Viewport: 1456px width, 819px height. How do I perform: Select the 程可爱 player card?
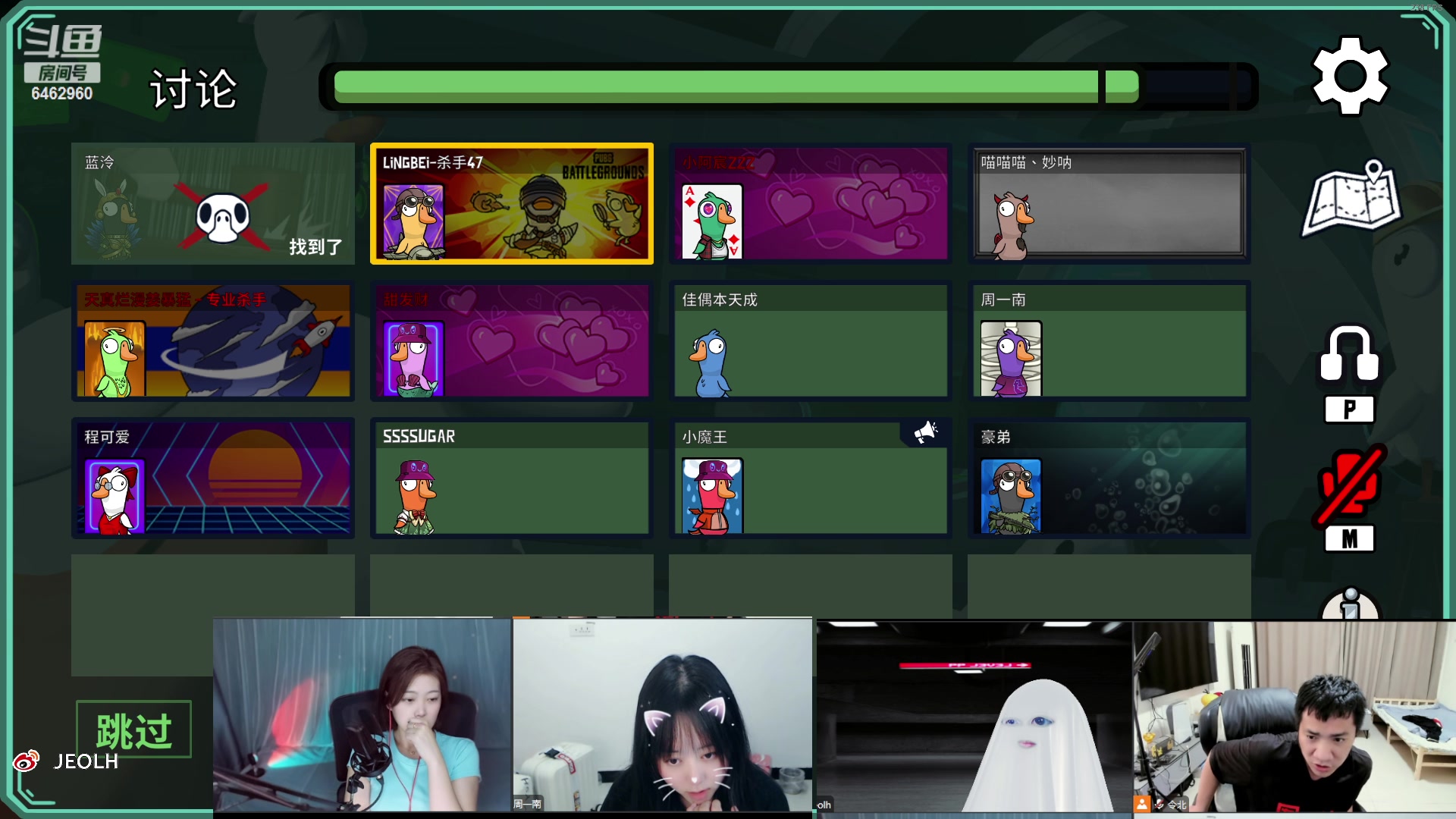point(213,479)
